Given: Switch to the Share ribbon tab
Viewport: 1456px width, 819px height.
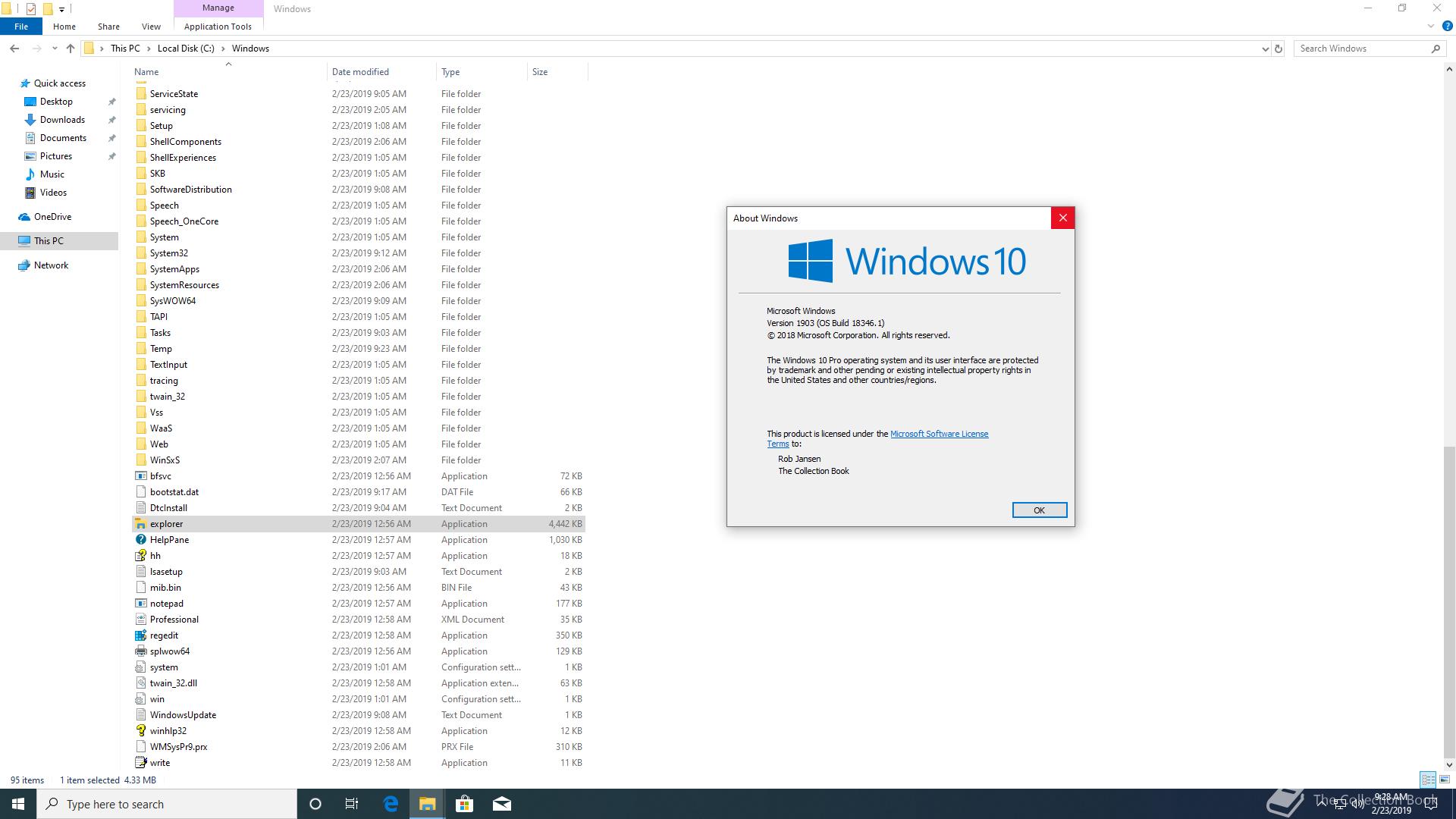Looking at the screenshot, I should [x=108, y=27].
